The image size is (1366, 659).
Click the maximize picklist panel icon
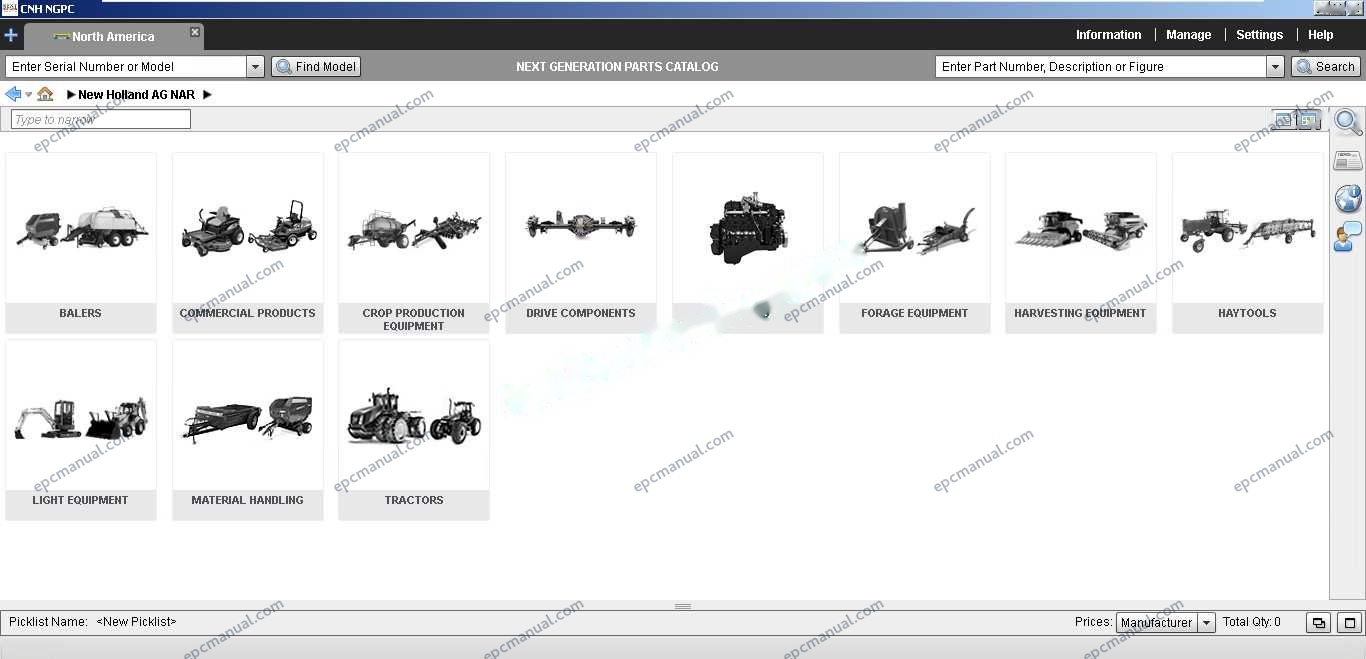tap(1350, 622)
